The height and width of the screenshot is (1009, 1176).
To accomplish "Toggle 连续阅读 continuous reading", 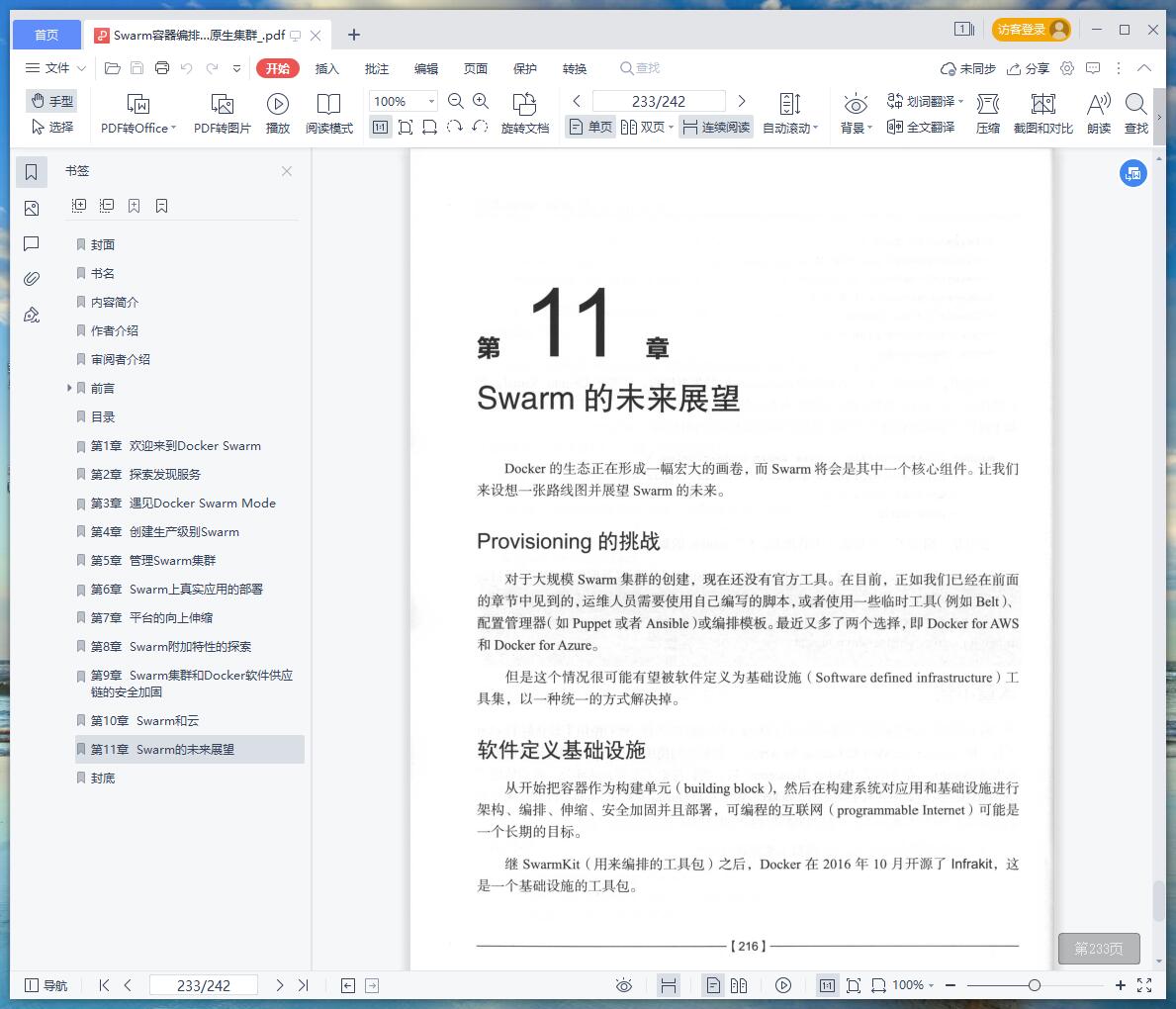I will pyautogui.click(x=716, y=127).
